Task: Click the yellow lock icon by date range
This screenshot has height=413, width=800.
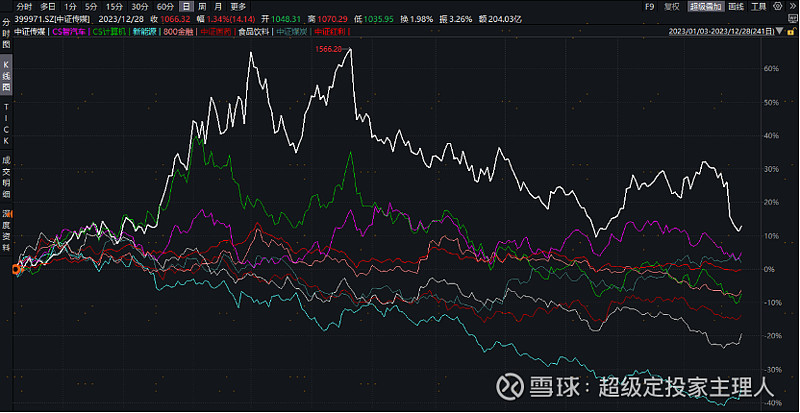Action: pyautogui.click(x=792, y=31)
